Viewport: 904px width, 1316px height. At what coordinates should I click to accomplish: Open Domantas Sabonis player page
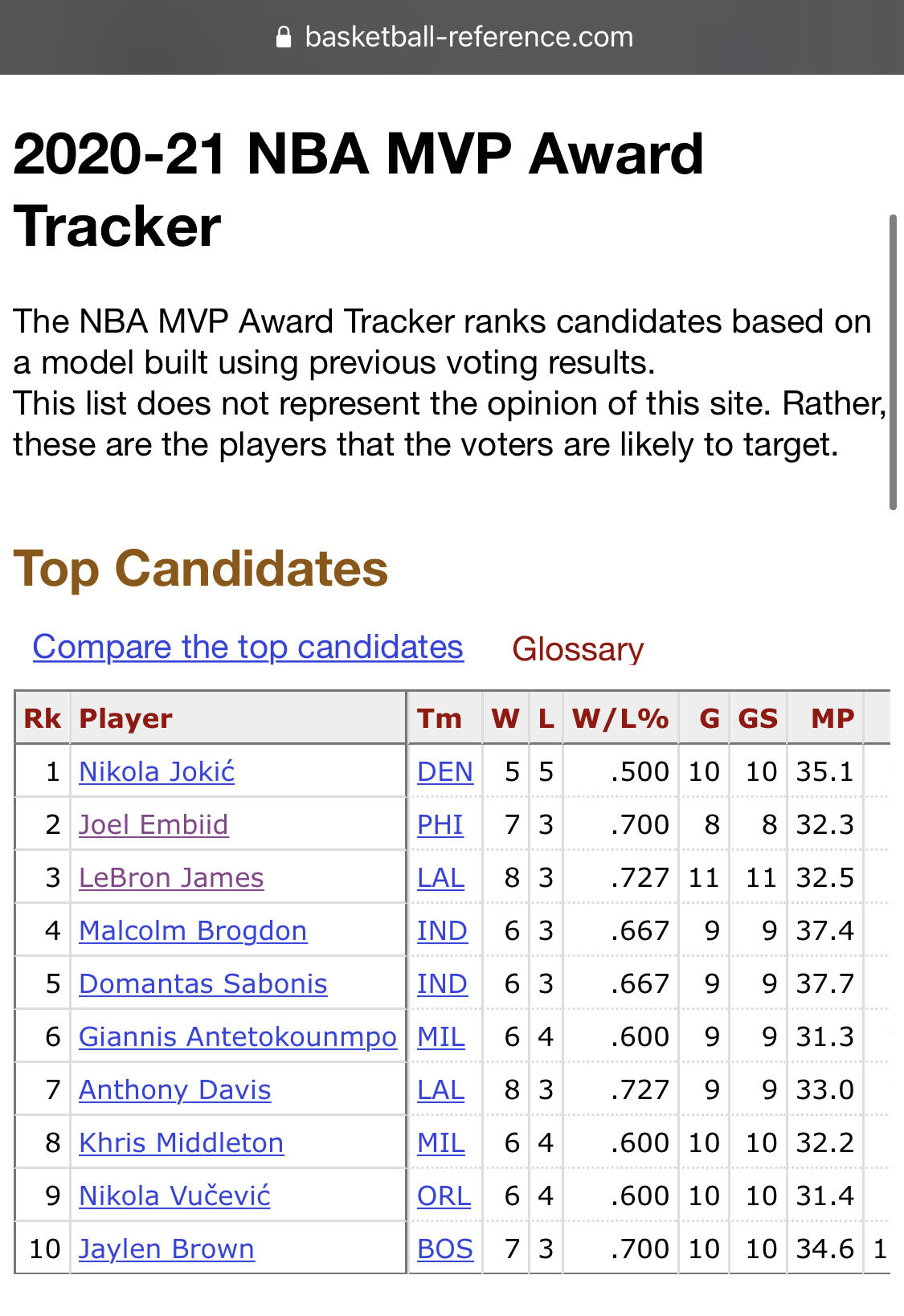pos(203,983)
